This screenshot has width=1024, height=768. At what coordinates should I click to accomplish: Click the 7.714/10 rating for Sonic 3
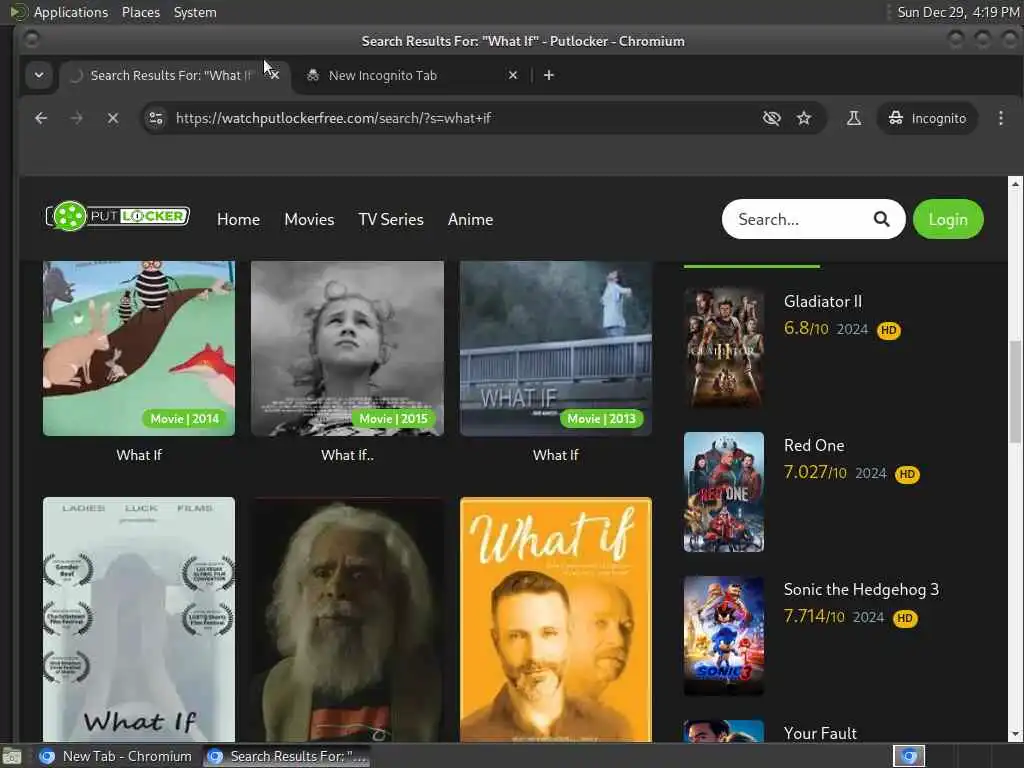point(814,616)
